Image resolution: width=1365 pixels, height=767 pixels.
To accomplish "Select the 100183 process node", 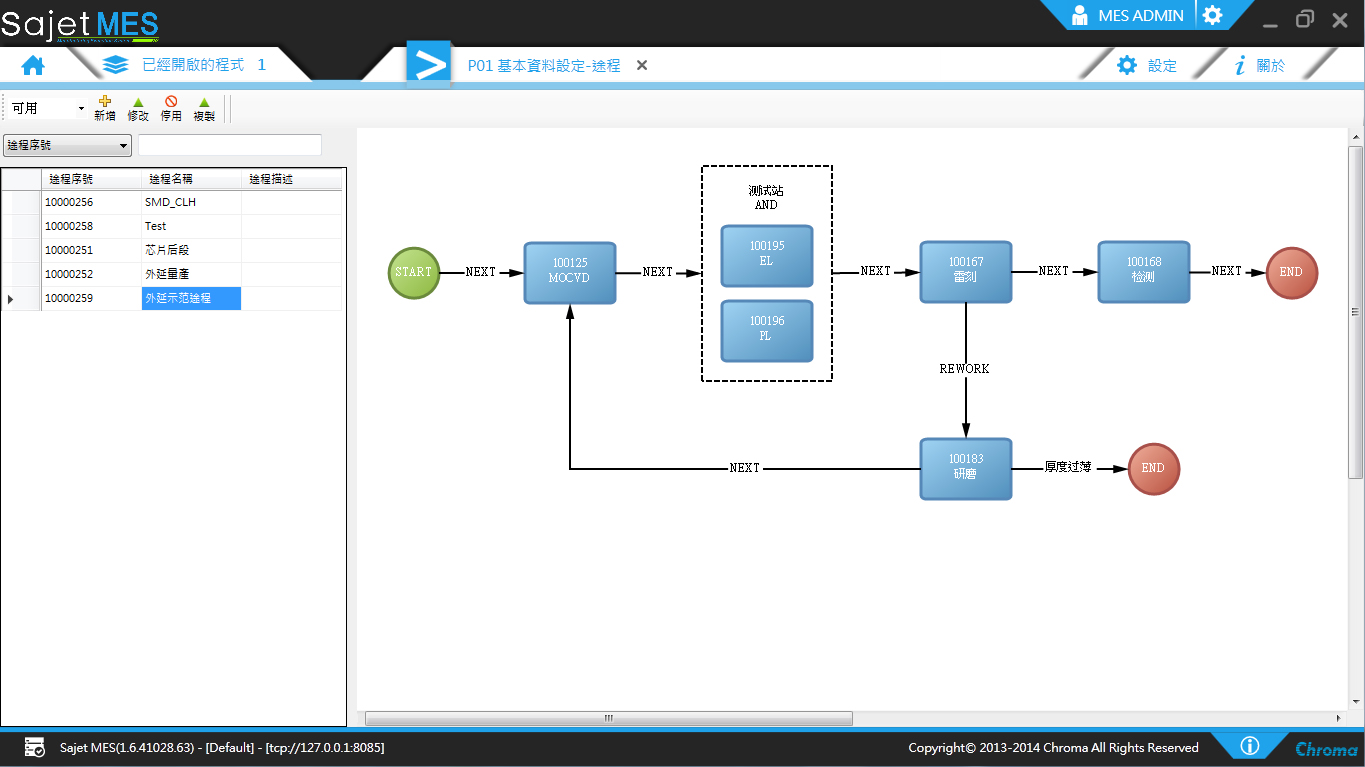I will [x=966, y=468].
